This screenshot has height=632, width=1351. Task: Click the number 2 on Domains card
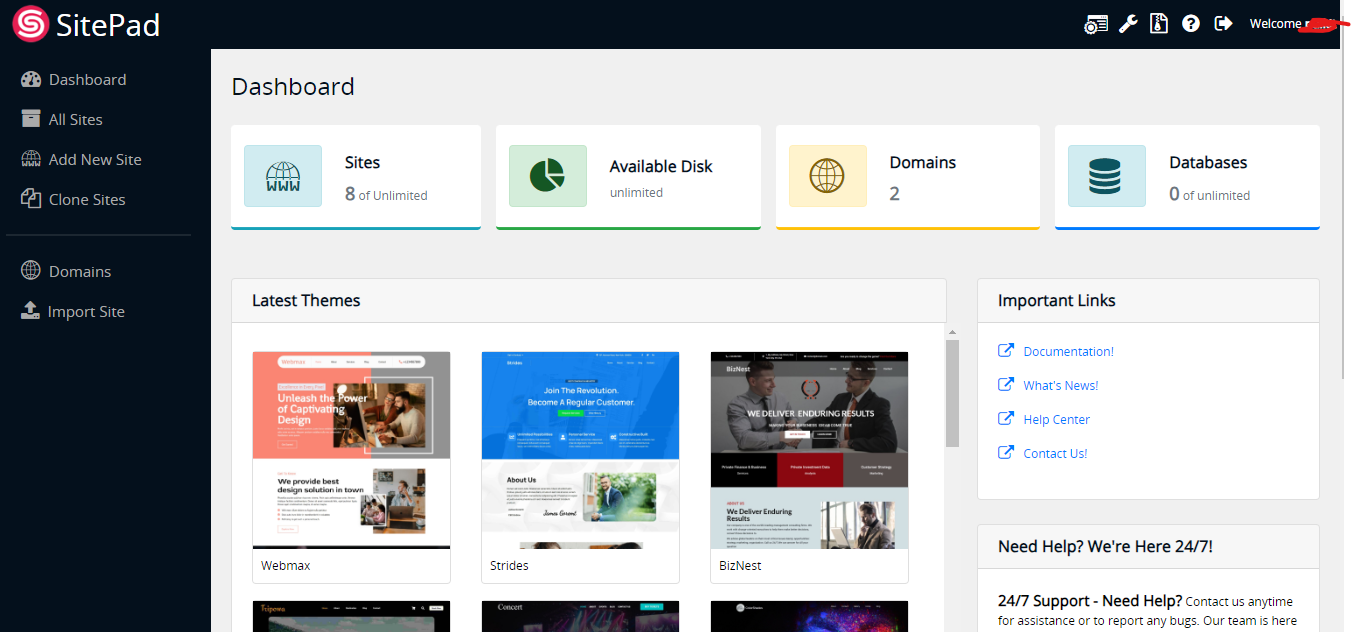click(x=895, y=194)
